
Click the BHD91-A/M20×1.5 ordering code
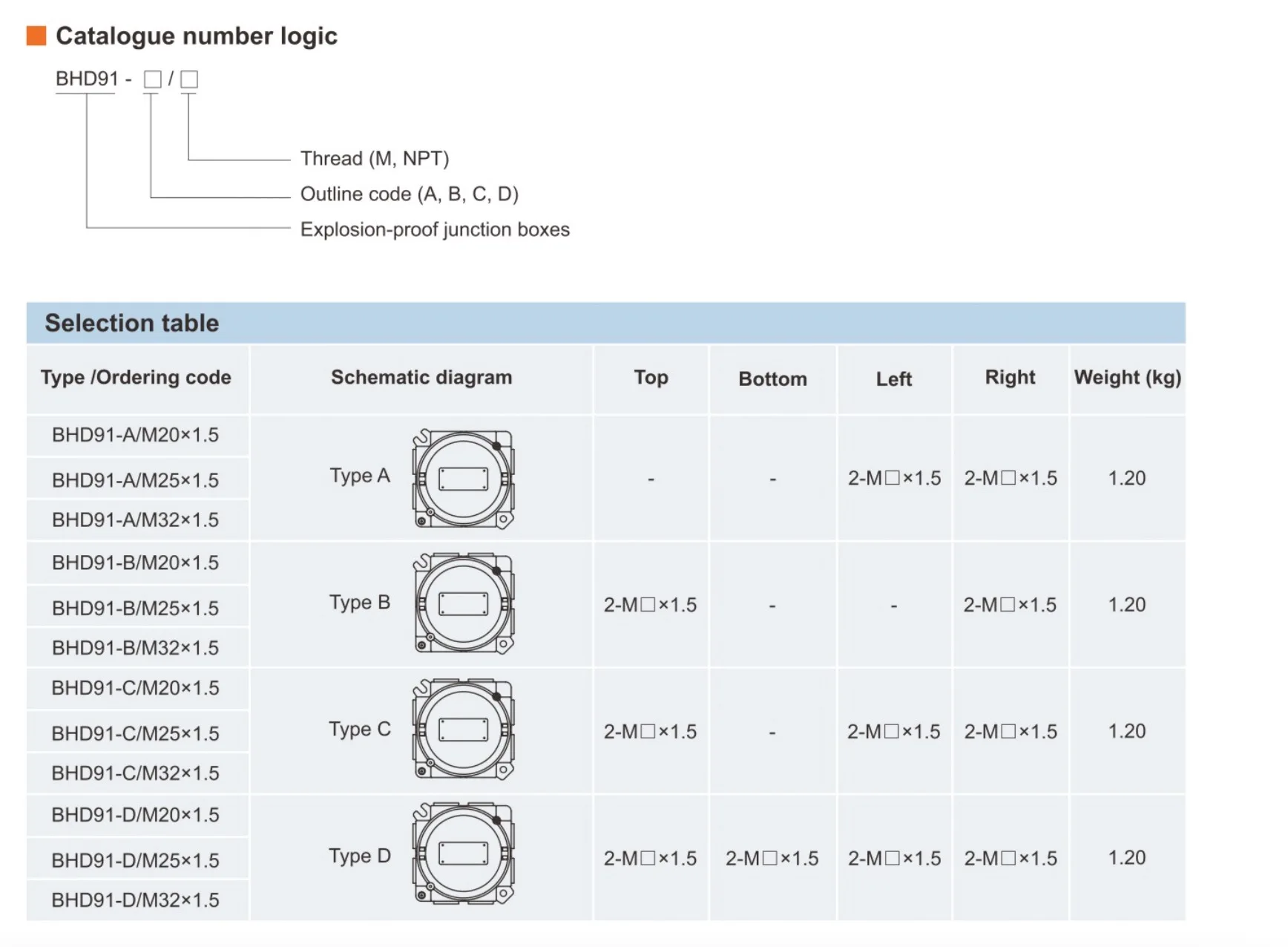point(136,435)
